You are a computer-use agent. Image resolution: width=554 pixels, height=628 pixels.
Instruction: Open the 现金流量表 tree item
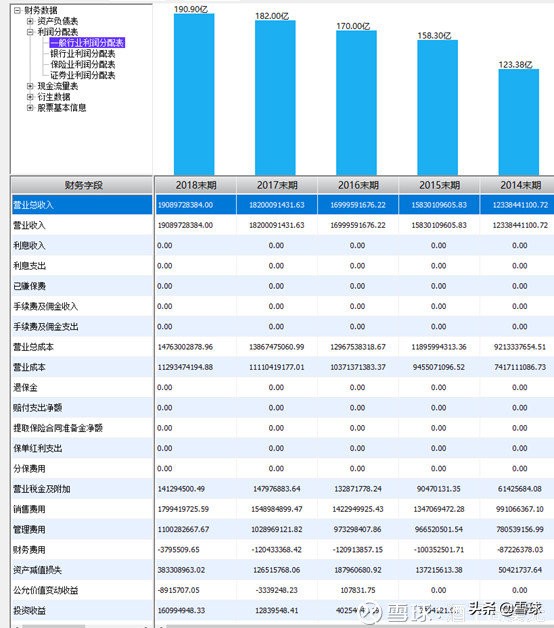click(58, 86)
